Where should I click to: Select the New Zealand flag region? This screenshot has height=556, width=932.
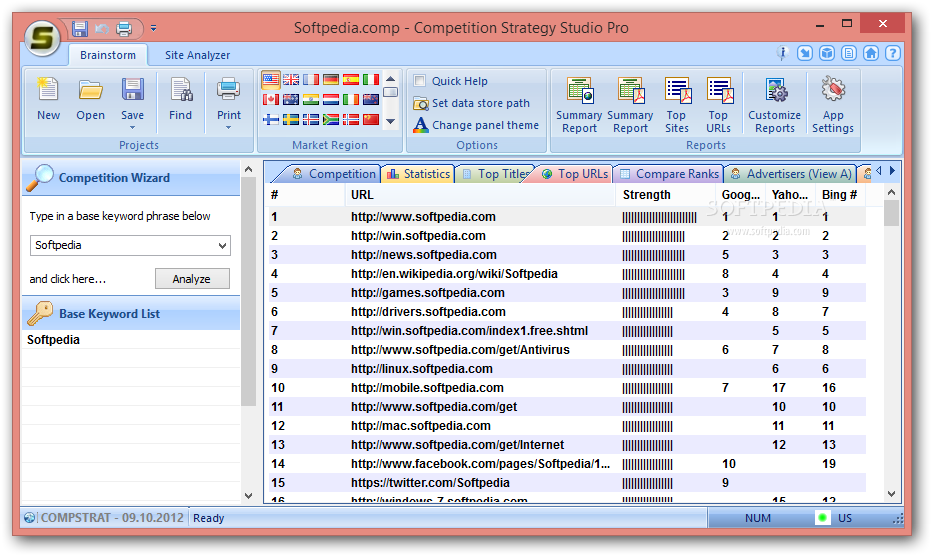371,100
